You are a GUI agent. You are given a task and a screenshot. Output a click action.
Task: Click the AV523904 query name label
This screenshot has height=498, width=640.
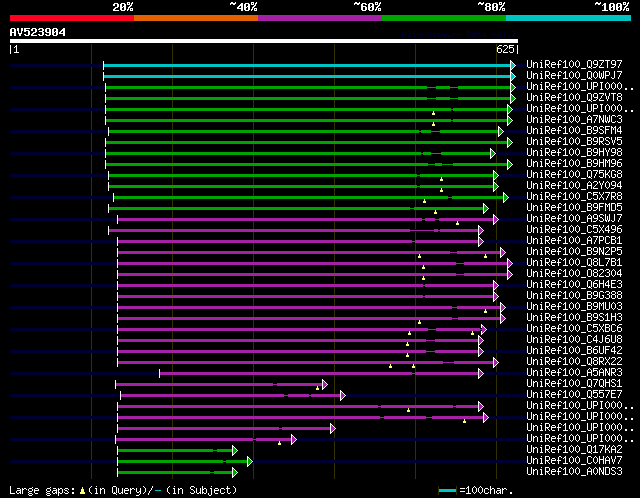point(38,32)
